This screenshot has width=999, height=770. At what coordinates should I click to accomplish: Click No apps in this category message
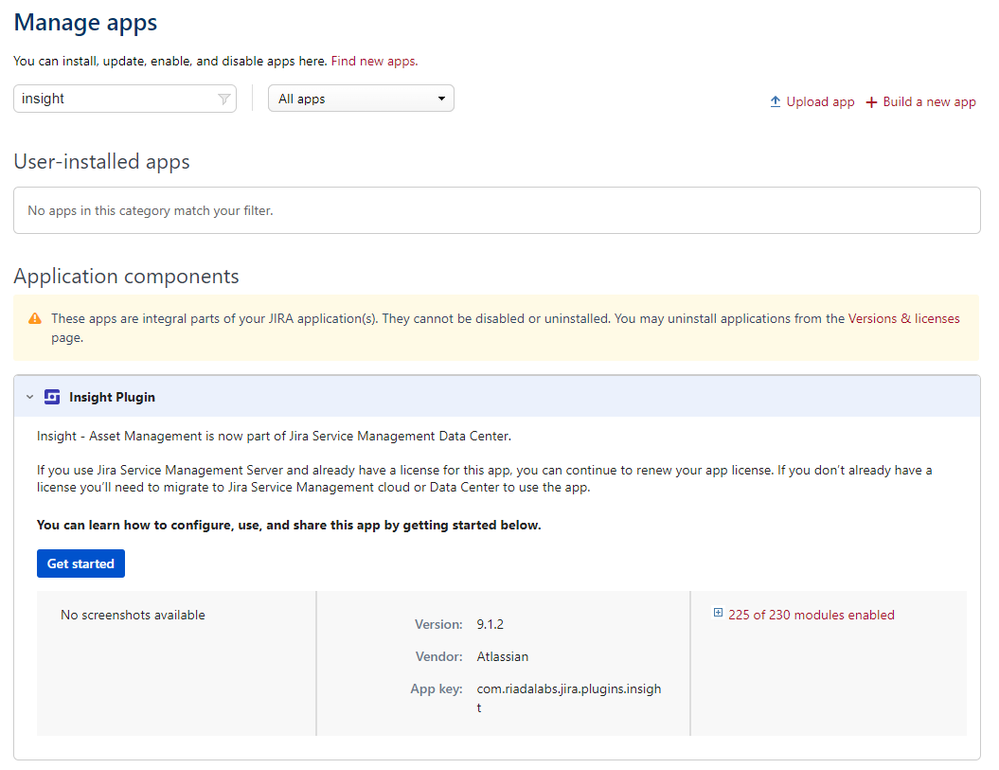tap(150, 211)
